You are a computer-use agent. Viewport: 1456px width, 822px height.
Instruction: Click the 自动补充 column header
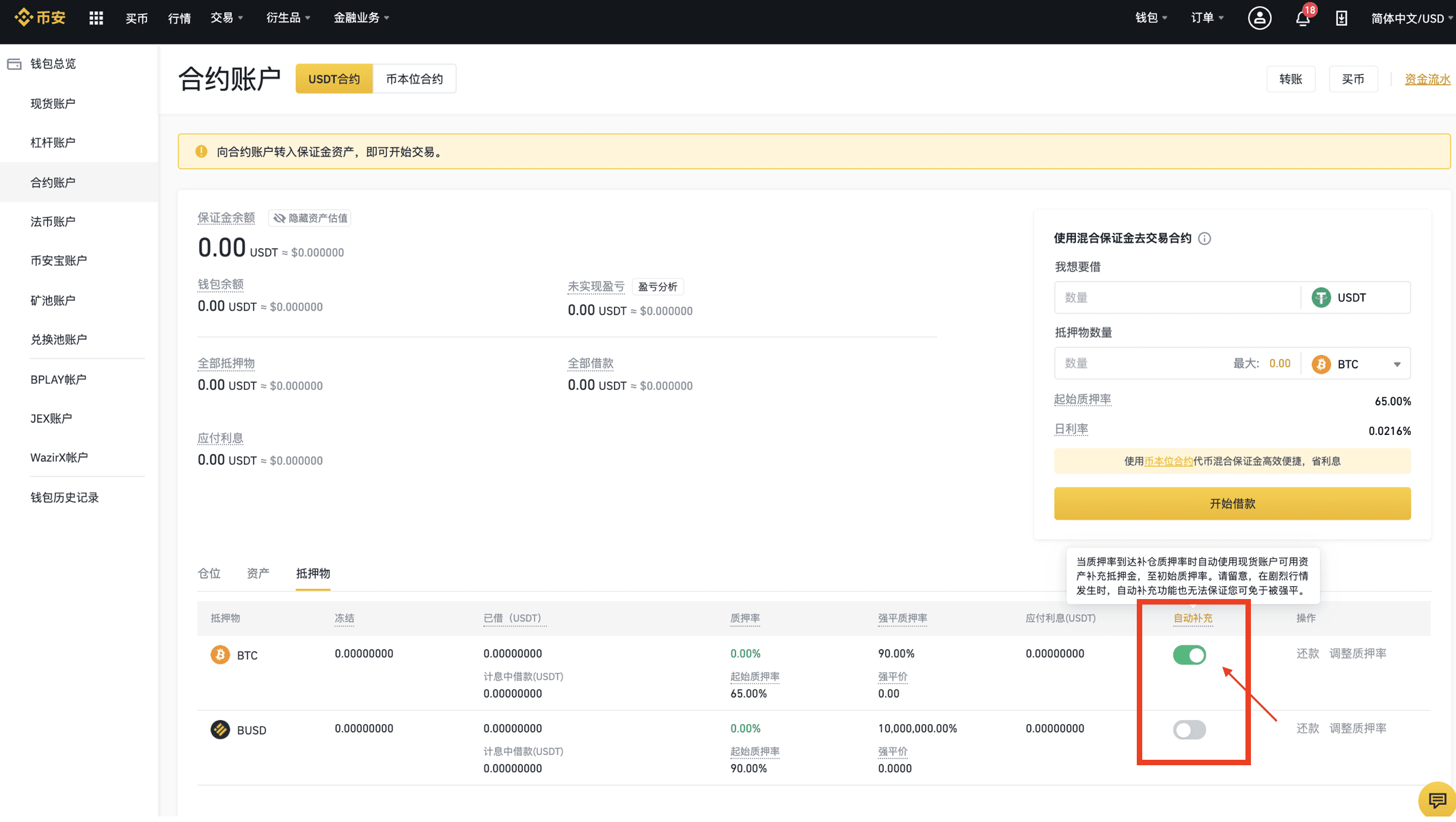(1192, 619)
